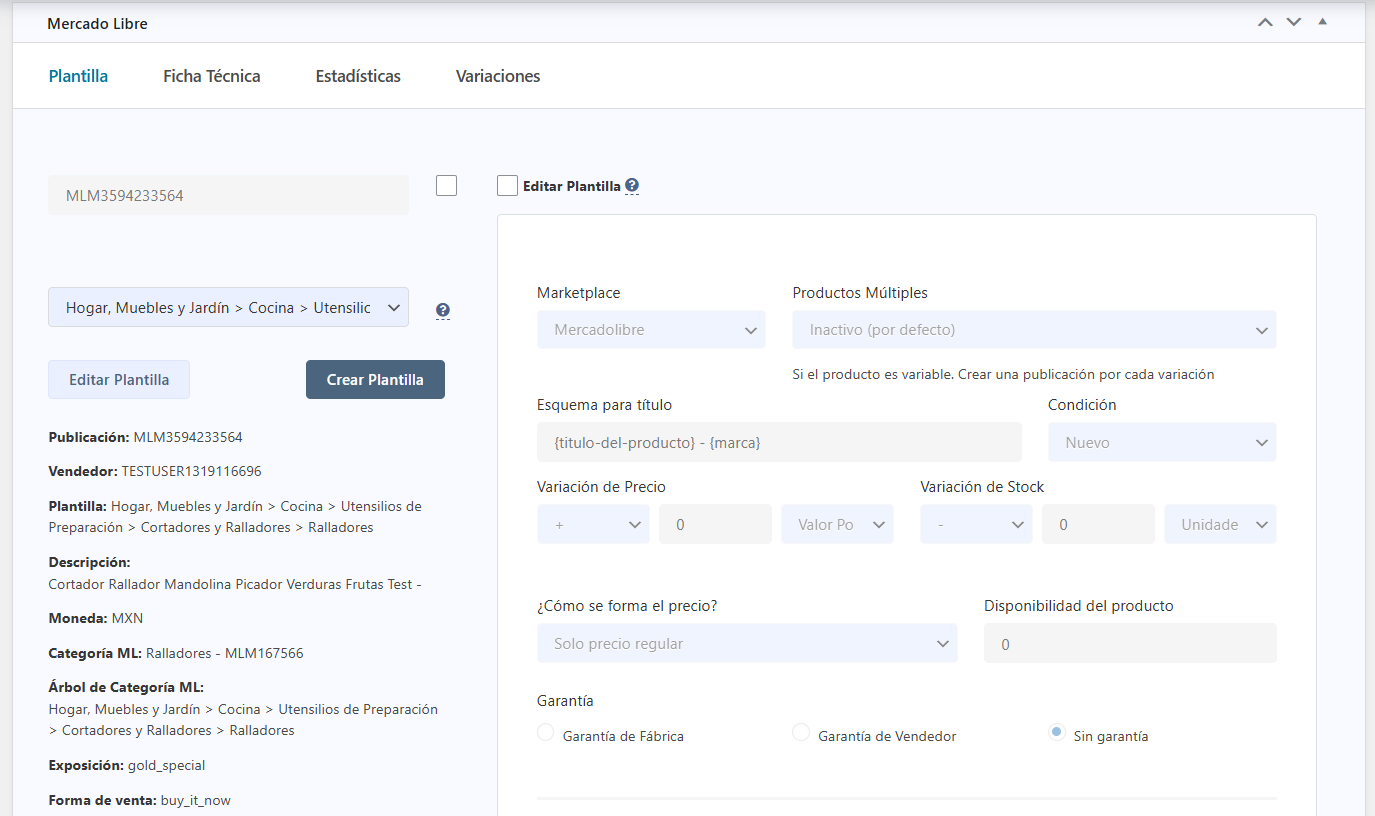Click the help icon next to Editar Plantilla

point(632,186)
